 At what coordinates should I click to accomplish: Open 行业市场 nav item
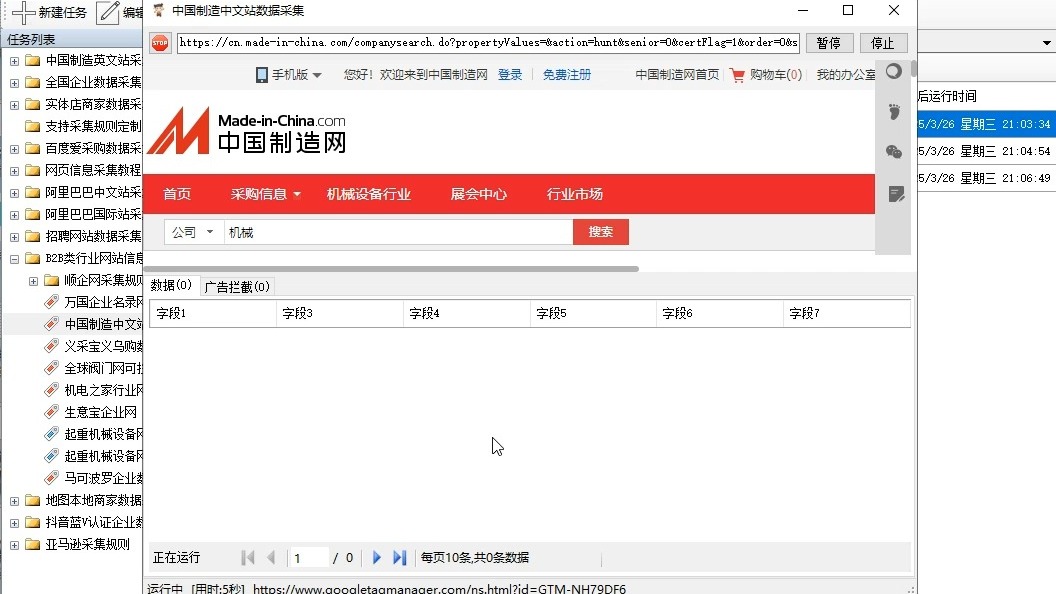click(574, 194)
